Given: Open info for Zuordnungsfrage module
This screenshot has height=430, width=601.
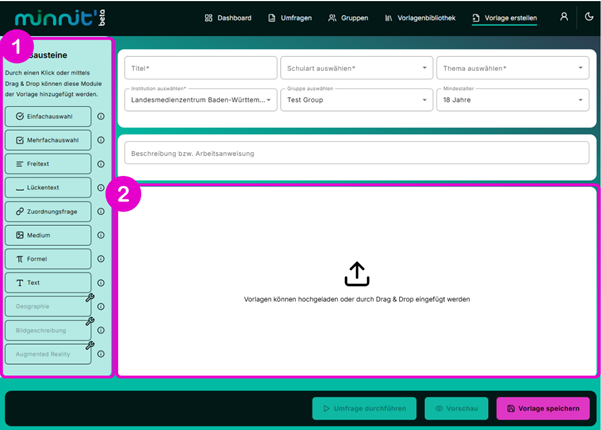Looking at the screenshot, I should [101, 212].
